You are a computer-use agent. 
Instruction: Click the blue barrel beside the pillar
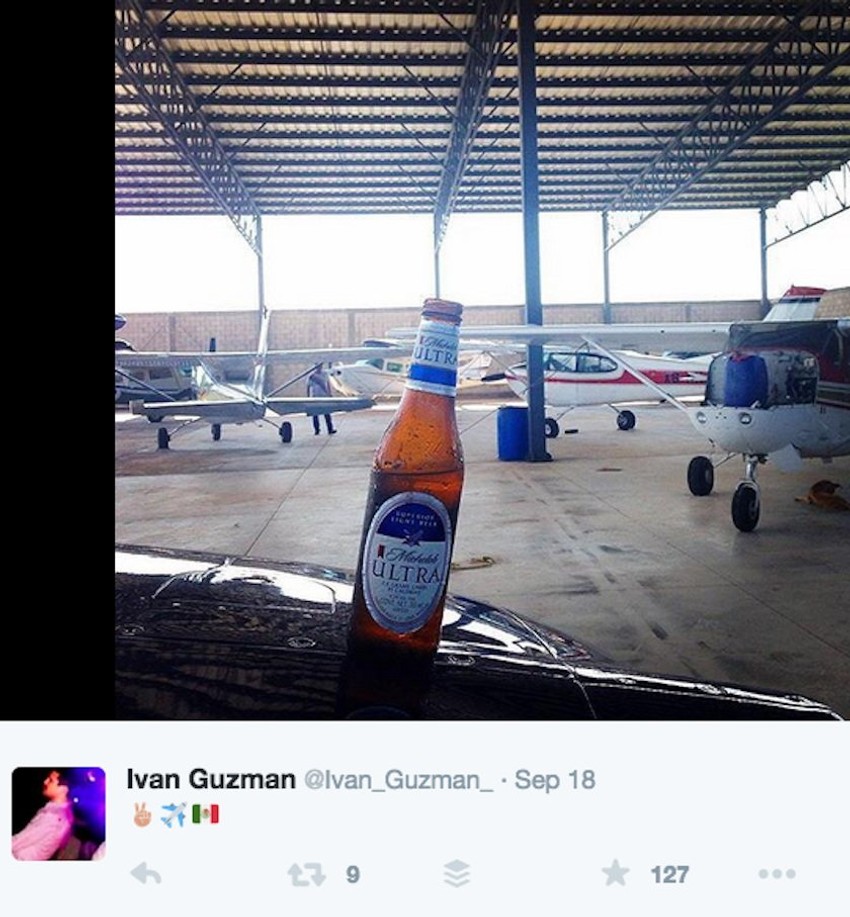[x=512, y=433]
